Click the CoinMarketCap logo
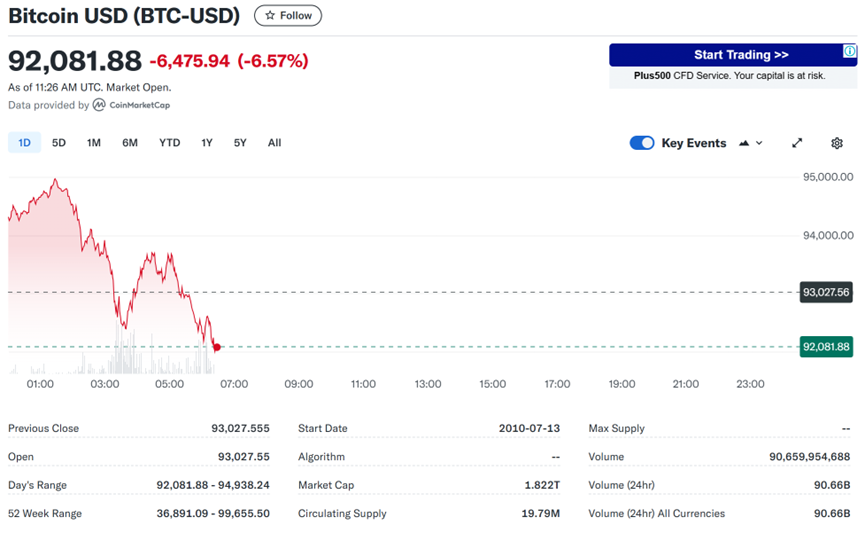Screen dimensions: 865x533 point(132,105)
